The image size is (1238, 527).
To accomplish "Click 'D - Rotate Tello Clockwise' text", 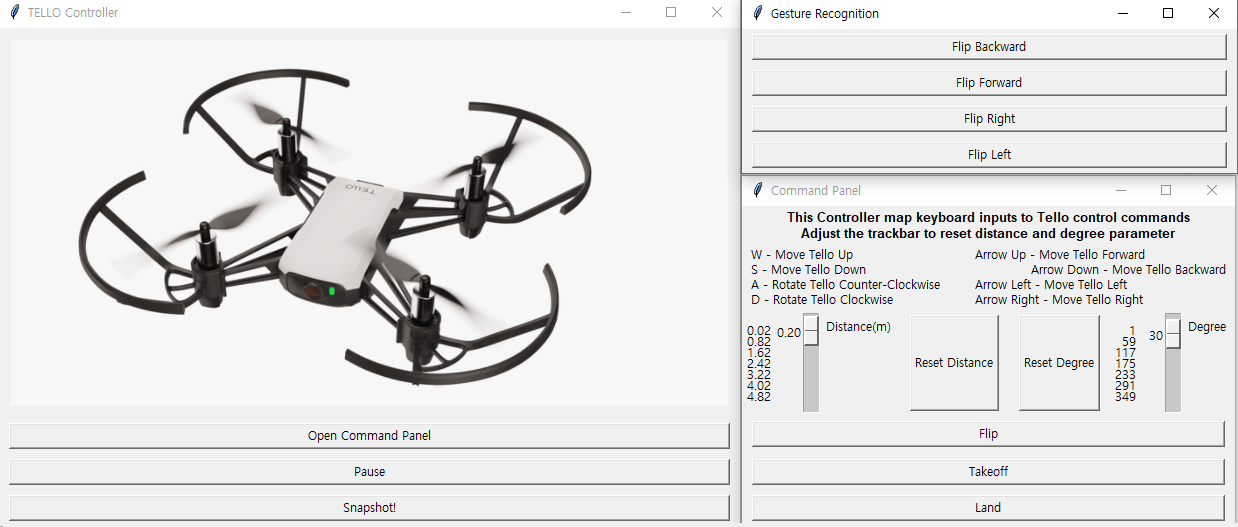I will coord(822,300).
